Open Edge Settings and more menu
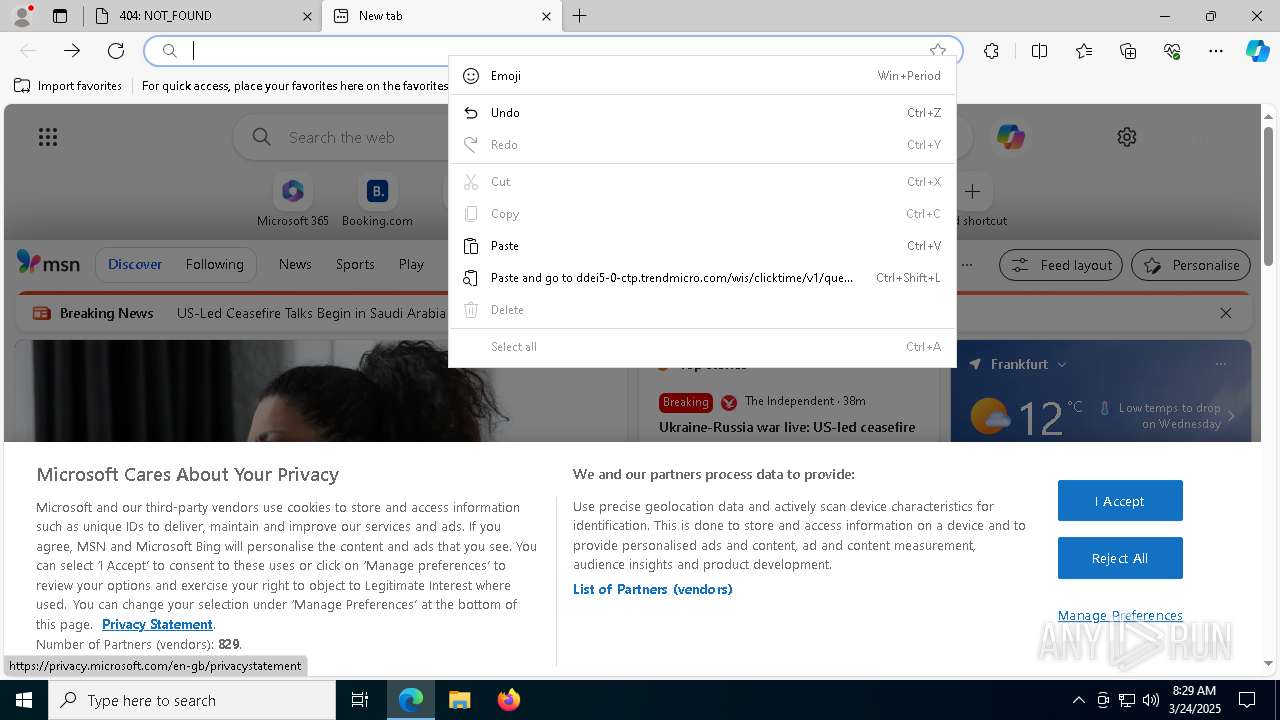Screen dimensions: 1280x720 pos(1216,51)
